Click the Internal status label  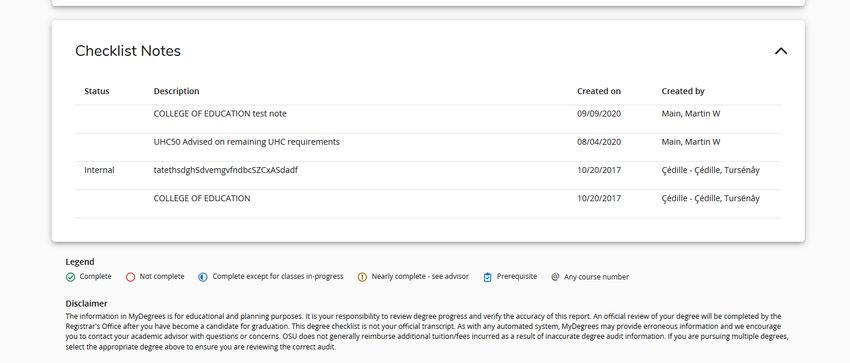point(99,170)
